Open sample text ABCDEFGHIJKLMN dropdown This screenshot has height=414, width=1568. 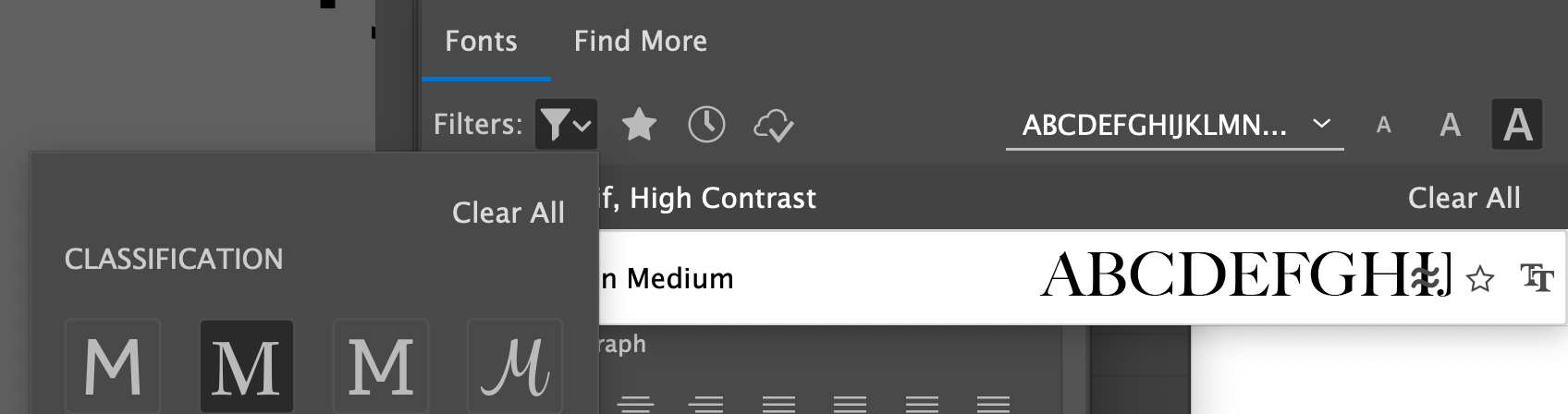tap(1174, 125)
